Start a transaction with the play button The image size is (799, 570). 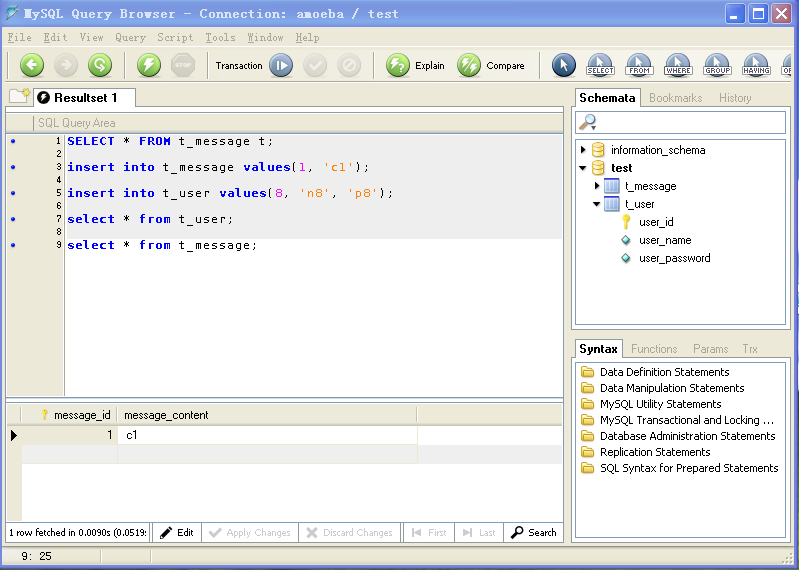(281, 66)
